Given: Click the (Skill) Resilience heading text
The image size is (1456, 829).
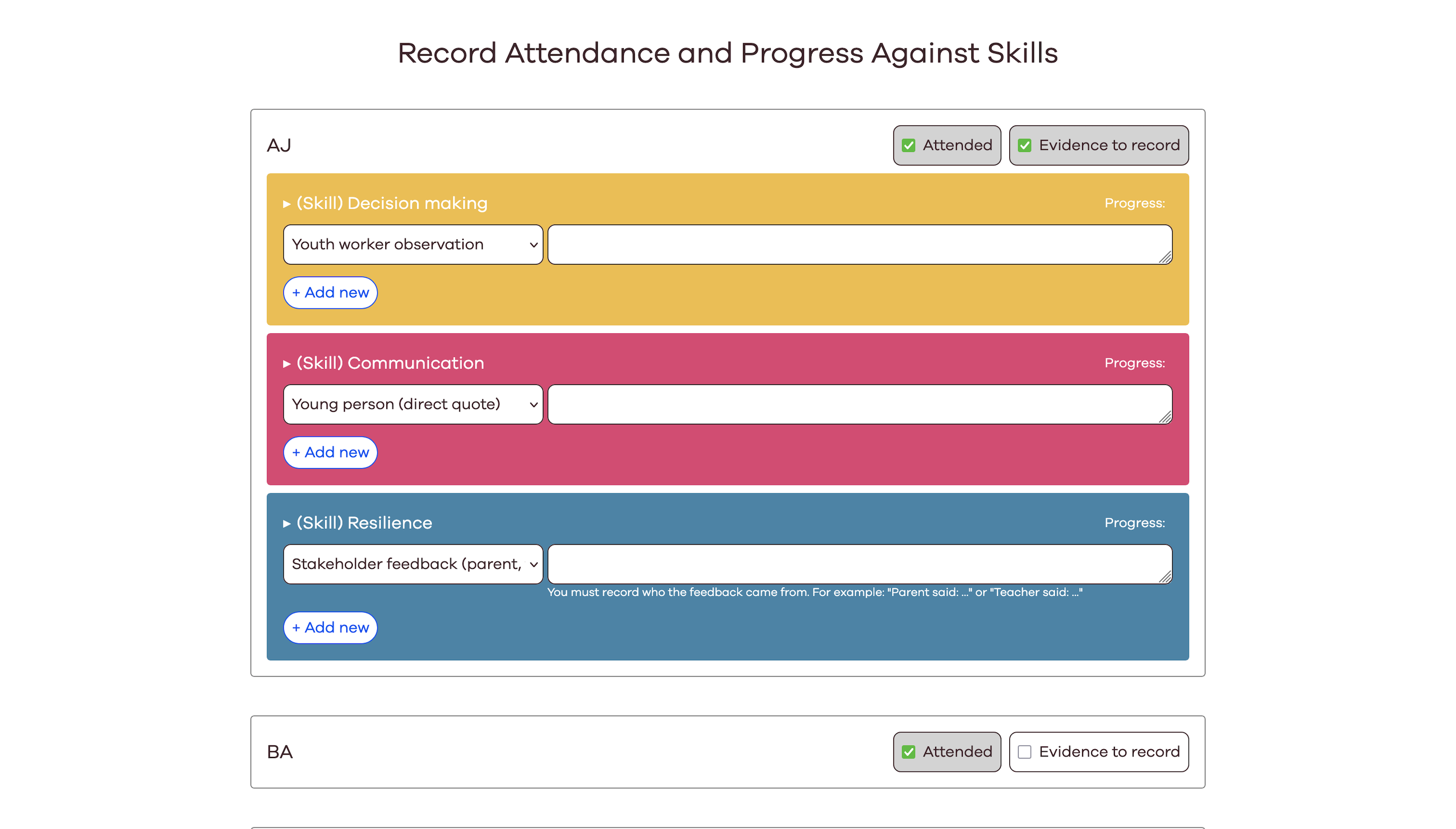Looking at the screenshot, I should pyautogui.click(x=364, y=523).
